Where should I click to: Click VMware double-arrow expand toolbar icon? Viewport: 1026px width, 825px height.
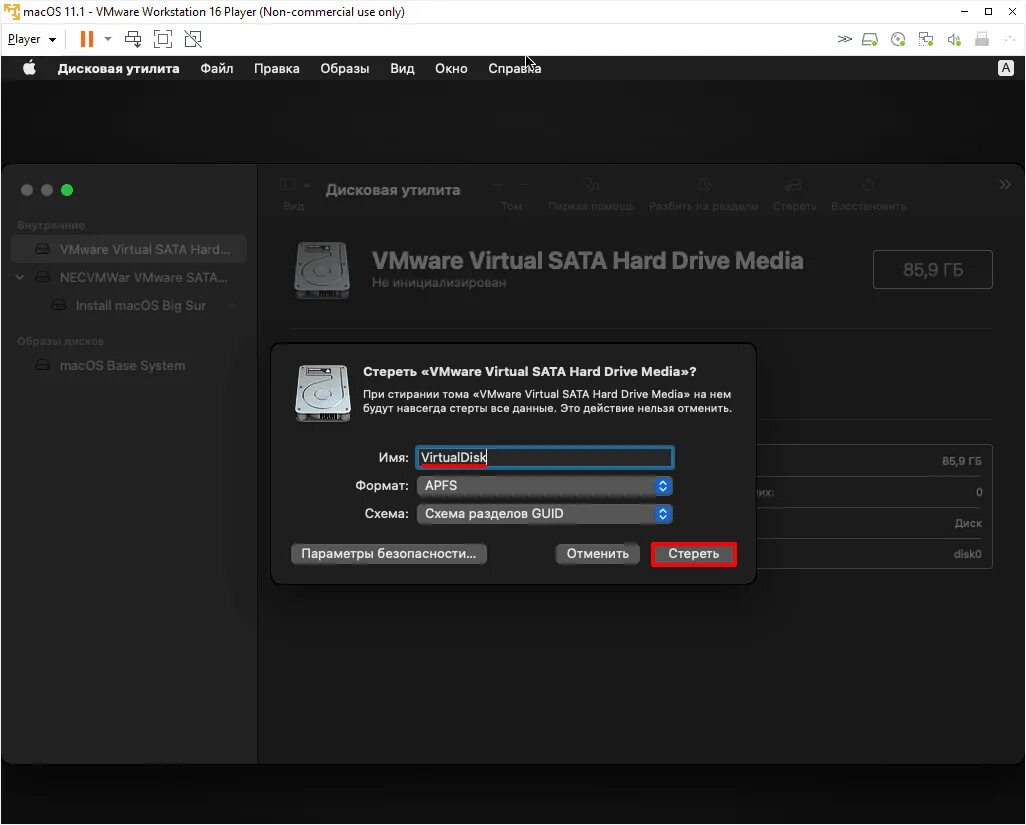point(845,39)
